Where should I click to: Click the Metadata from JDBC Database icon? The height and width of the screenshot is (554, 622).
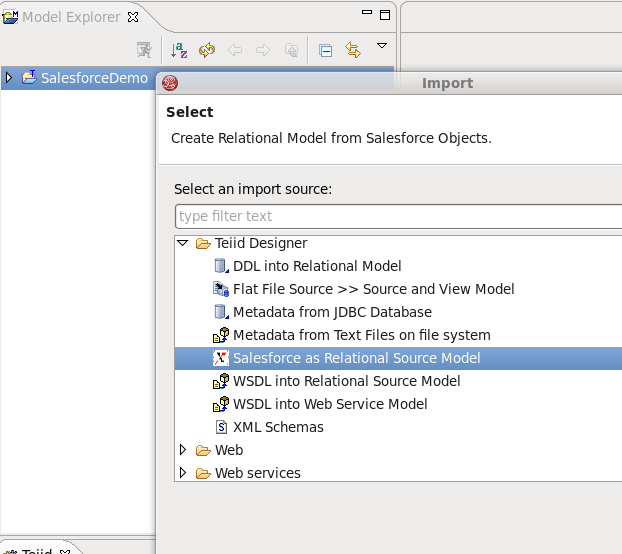pos(221,312)
